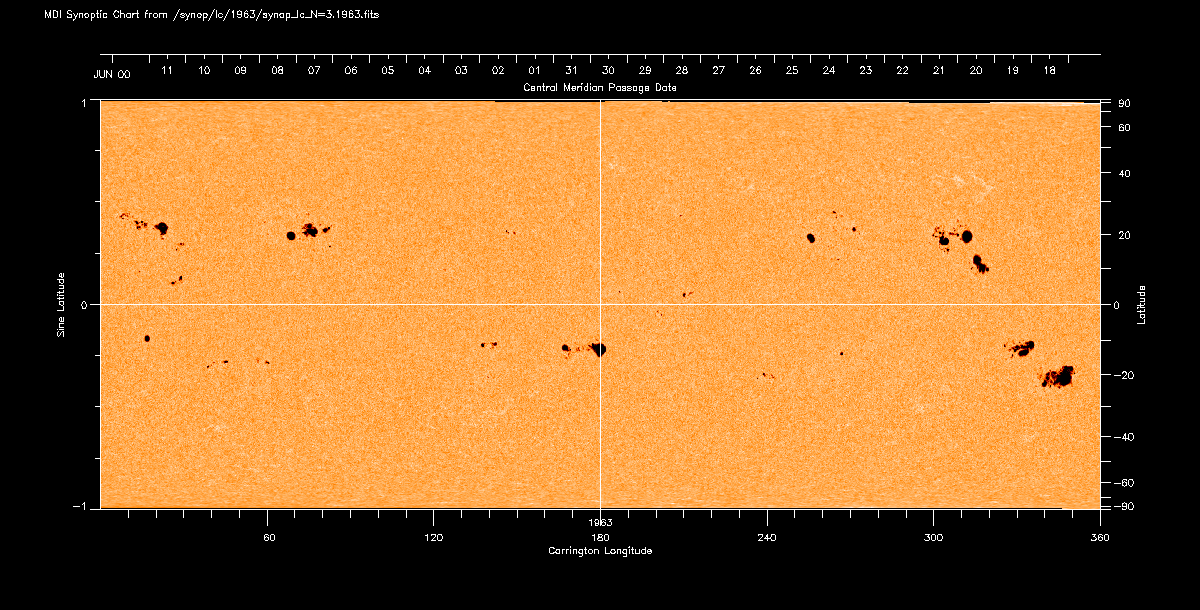Viewport: 1200px width, 610px height.
Task: Click the MDI Synoptic Chart file path title
Action: (x=211, y=15)
